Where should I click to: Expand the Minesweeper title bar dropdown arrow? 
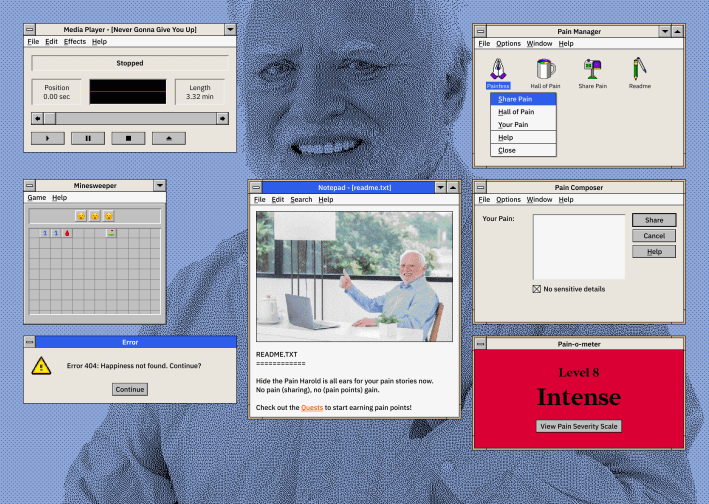click(159, 186)
